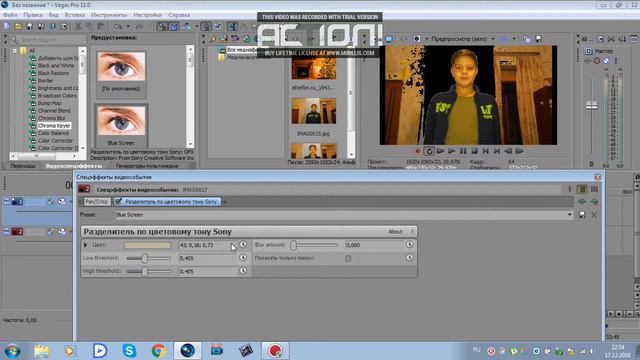Animate Low threshold with clock icon
The height and width of the screenshot is (360, 640).
(243, 258)
